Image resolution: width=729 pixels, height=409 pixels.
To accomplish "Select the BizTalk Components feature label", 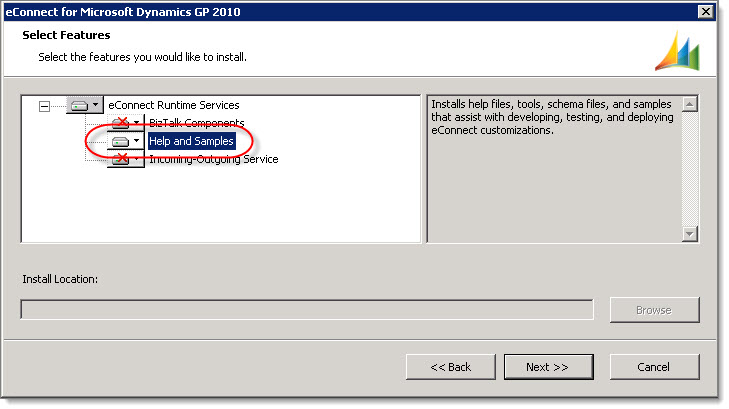I will click(x=196, y=123).
